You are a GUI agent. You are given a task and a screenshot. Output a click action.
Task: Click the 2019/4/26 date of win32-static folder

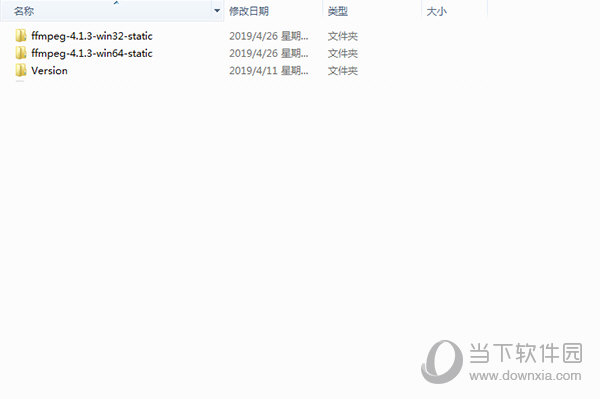coord(269,36)
